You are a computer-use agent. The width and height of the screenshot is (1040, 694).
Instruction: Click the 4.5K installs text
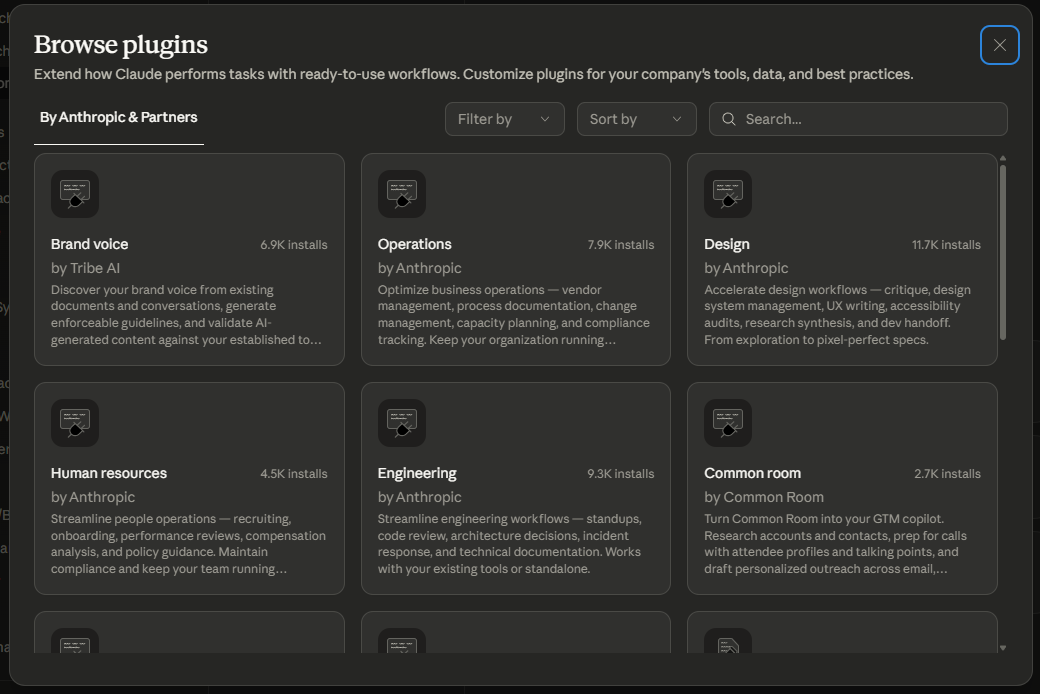[x=294, y=474]
